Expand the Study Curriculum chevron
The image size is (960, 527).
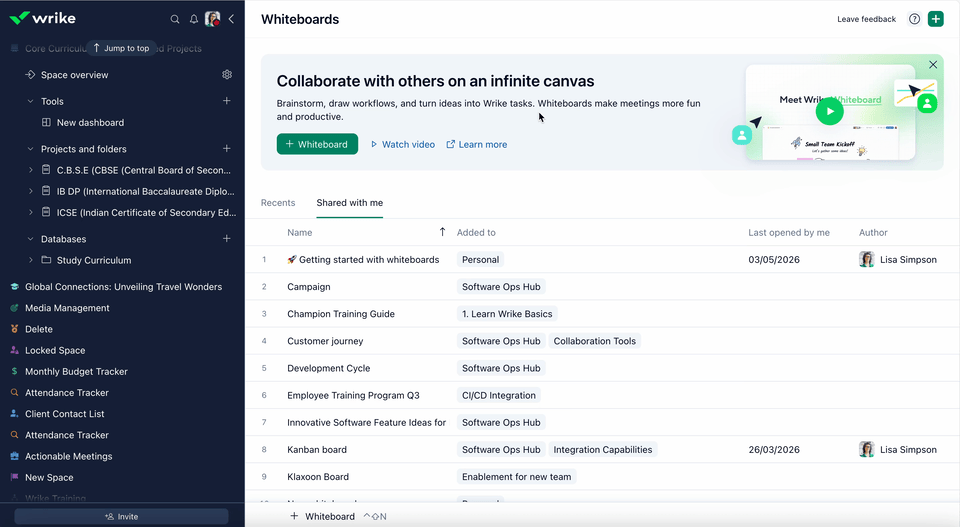coord(31,260)
